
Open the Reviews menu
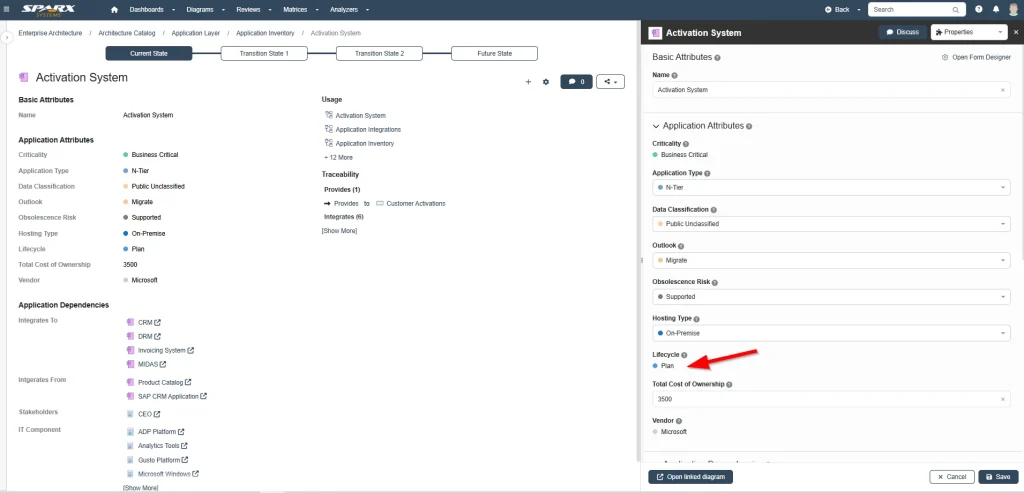pyautogui.click(x=253, y=10)
